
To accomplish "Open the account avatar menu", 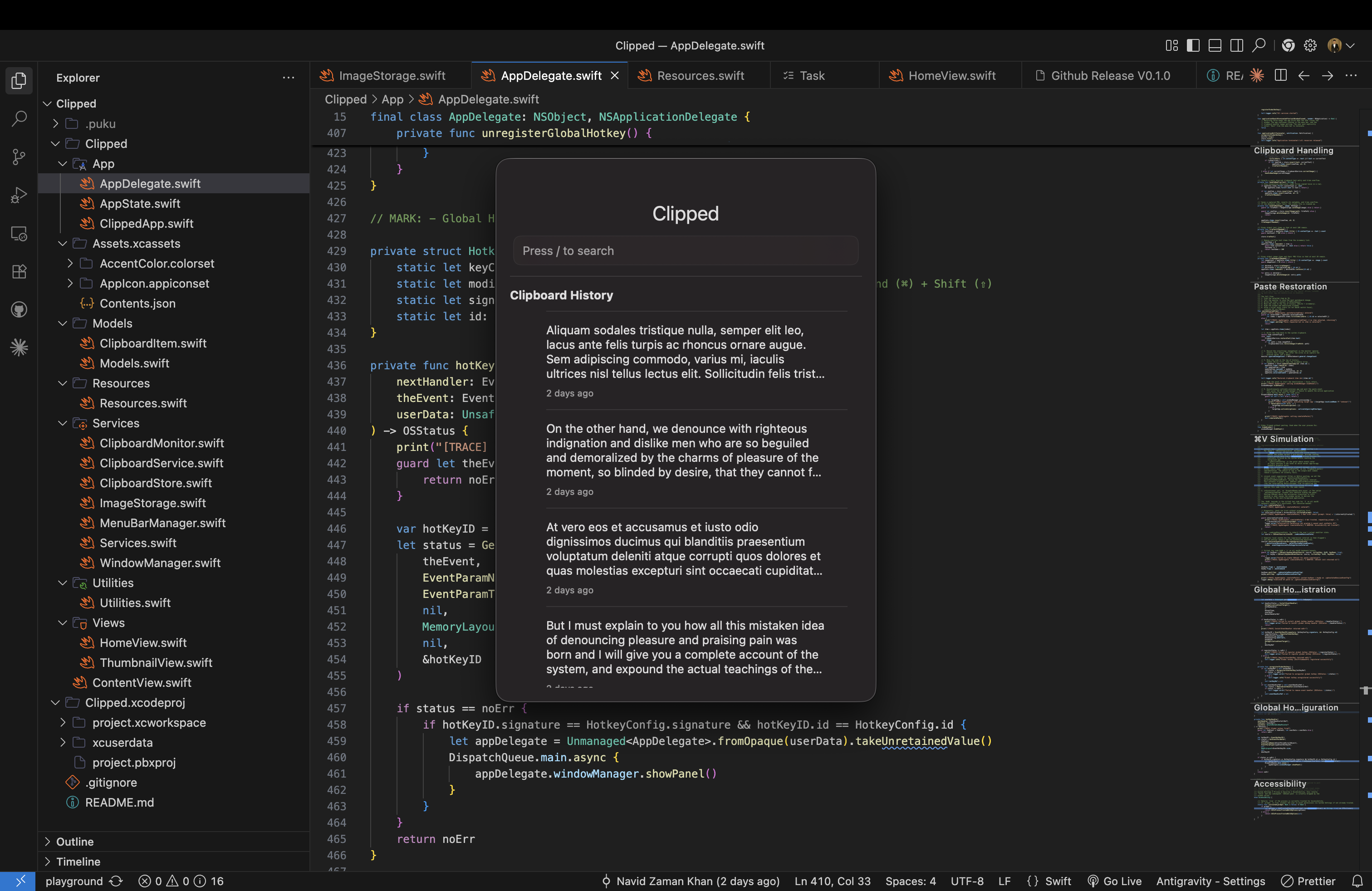I will point(1340,45).
